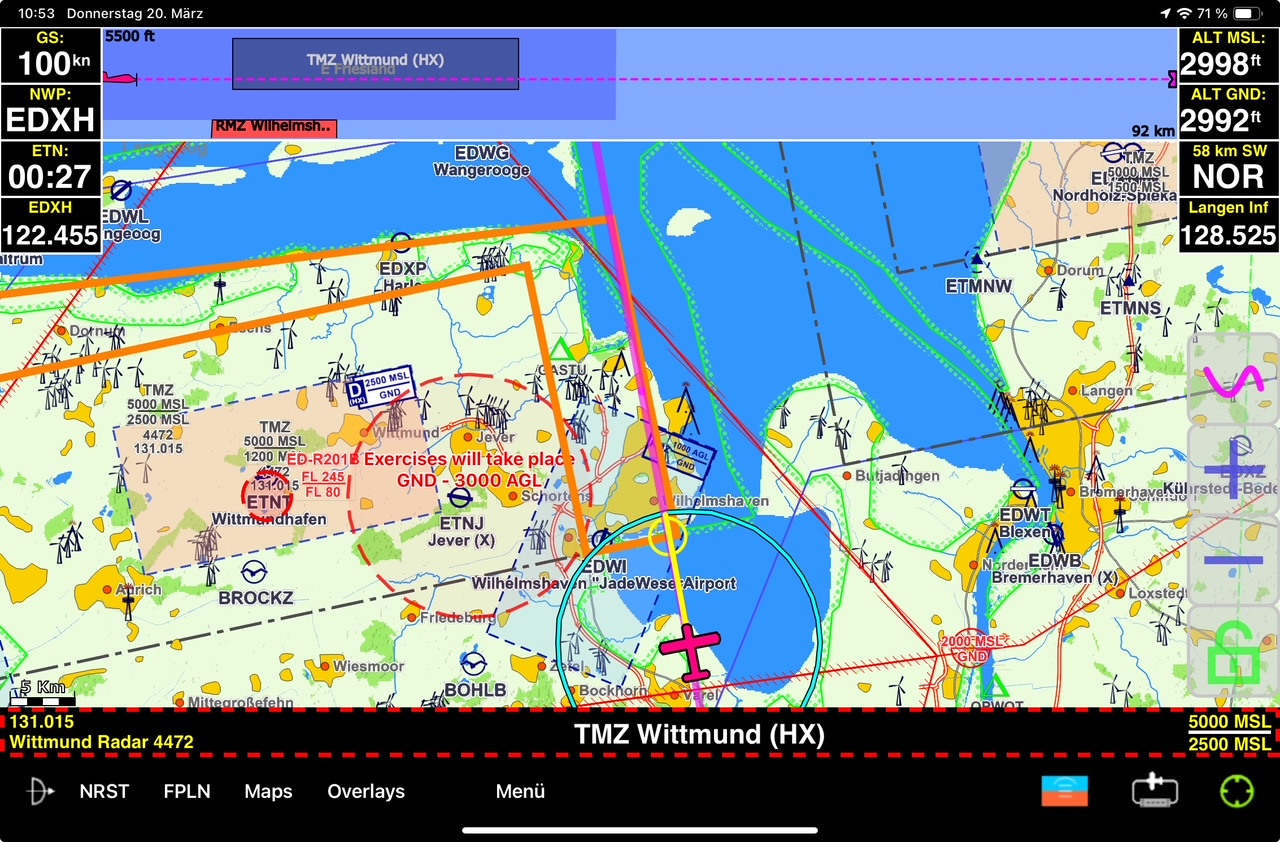The image size is (1280, 842).
Task: Toggle the green map lock icon
Action: coord(1233,652)
